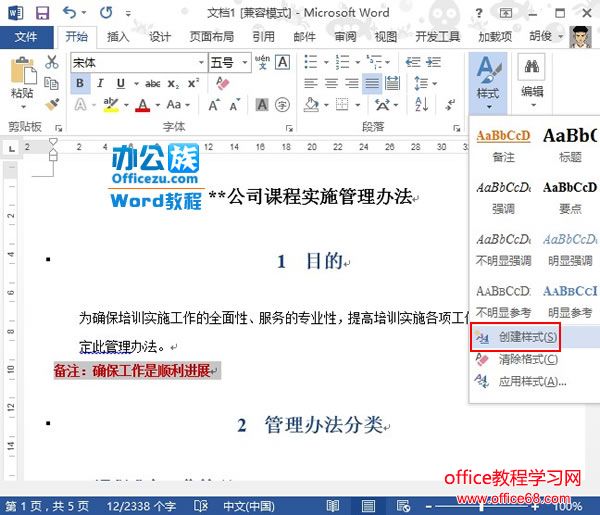Open Word Help question mark
The height and width of the screenshot is (515, 600).
(479, 13)
